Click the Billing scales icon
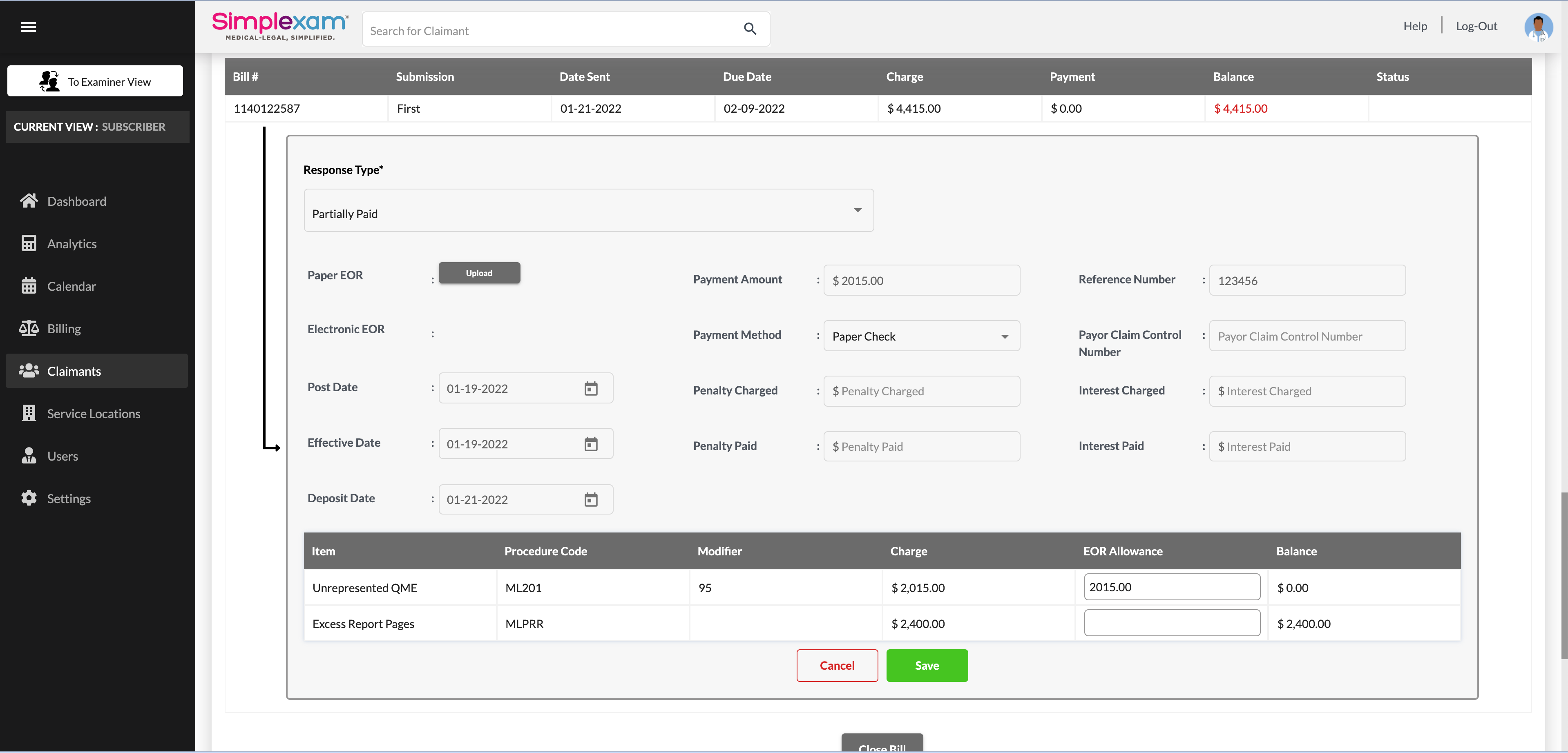Screen dimensions: 1568x753 tap(29, 328)
